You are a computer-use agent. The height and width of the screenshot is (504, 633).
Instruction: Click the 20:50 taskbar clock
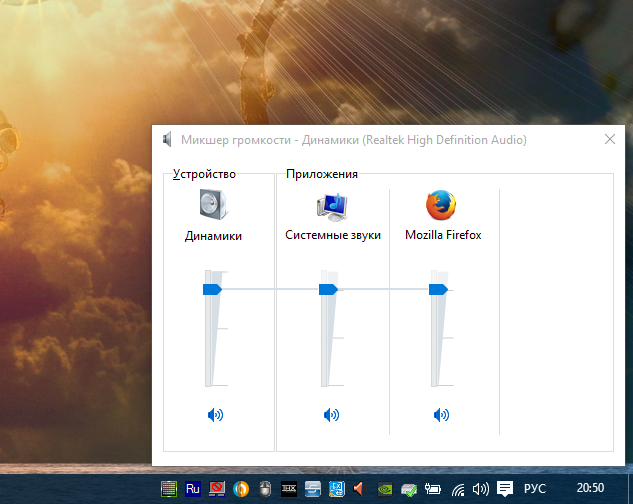(x=590, y=488)
